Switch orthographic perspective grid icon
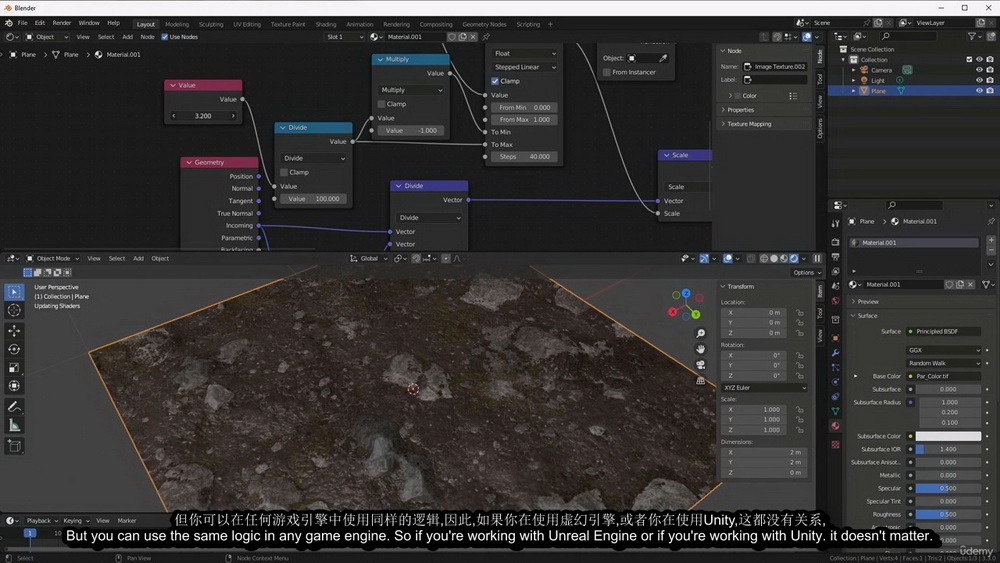 coord(700,381)
